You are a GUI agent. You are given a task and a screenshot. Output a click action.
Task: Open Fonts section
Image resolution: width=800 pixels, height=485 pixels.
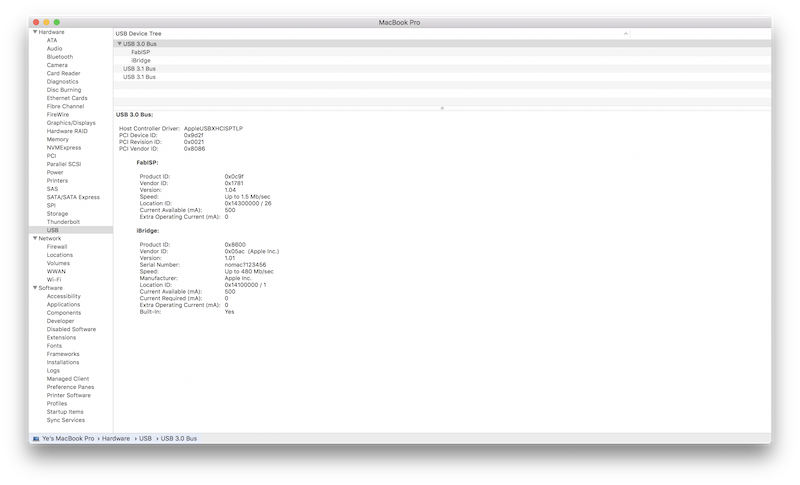(54, 346)
